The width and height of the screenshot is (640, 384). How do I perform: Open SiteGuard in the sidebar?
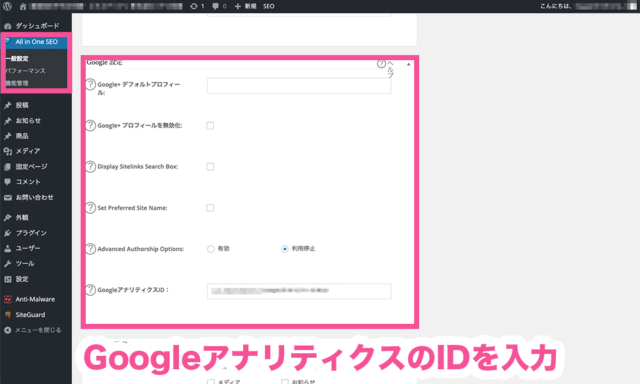coord(30,315)
